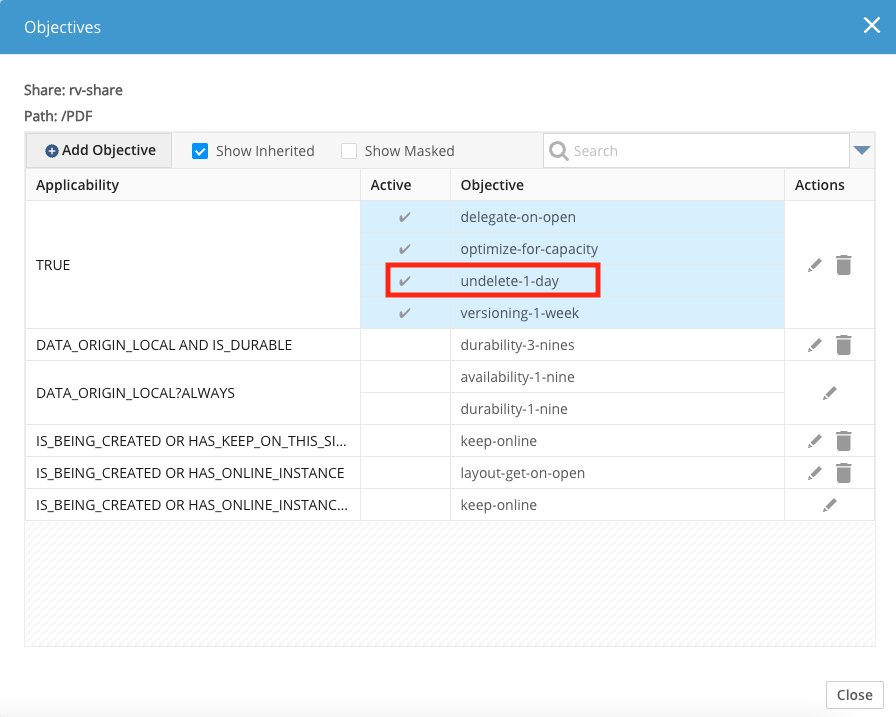Click the IS_BEING_CREATED OR HAS_KEEP_ON_THIS_SI applicability cell
The image size is (896, 717).
(193, 441)
